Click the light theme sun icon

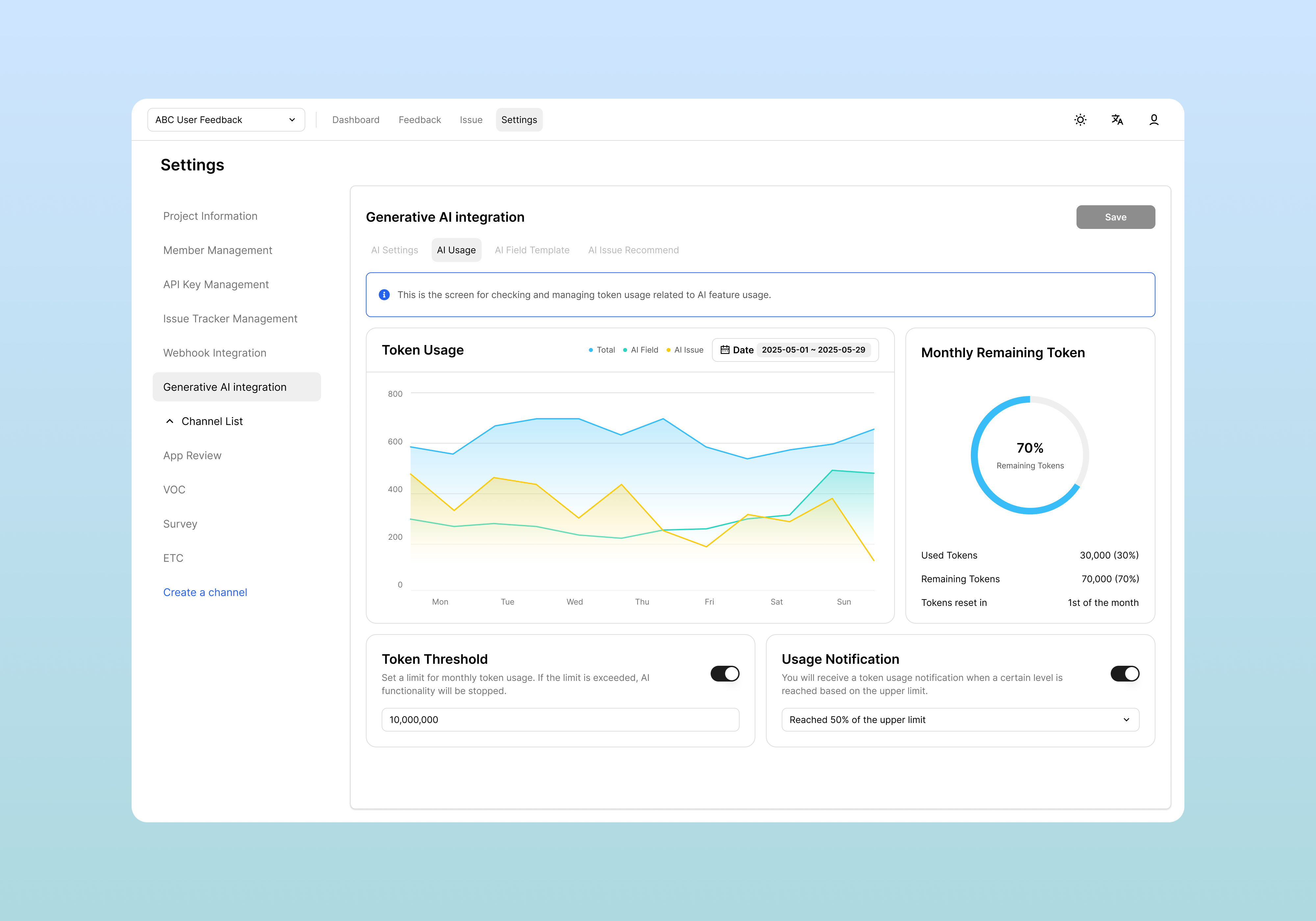[x=1080, y=120]
